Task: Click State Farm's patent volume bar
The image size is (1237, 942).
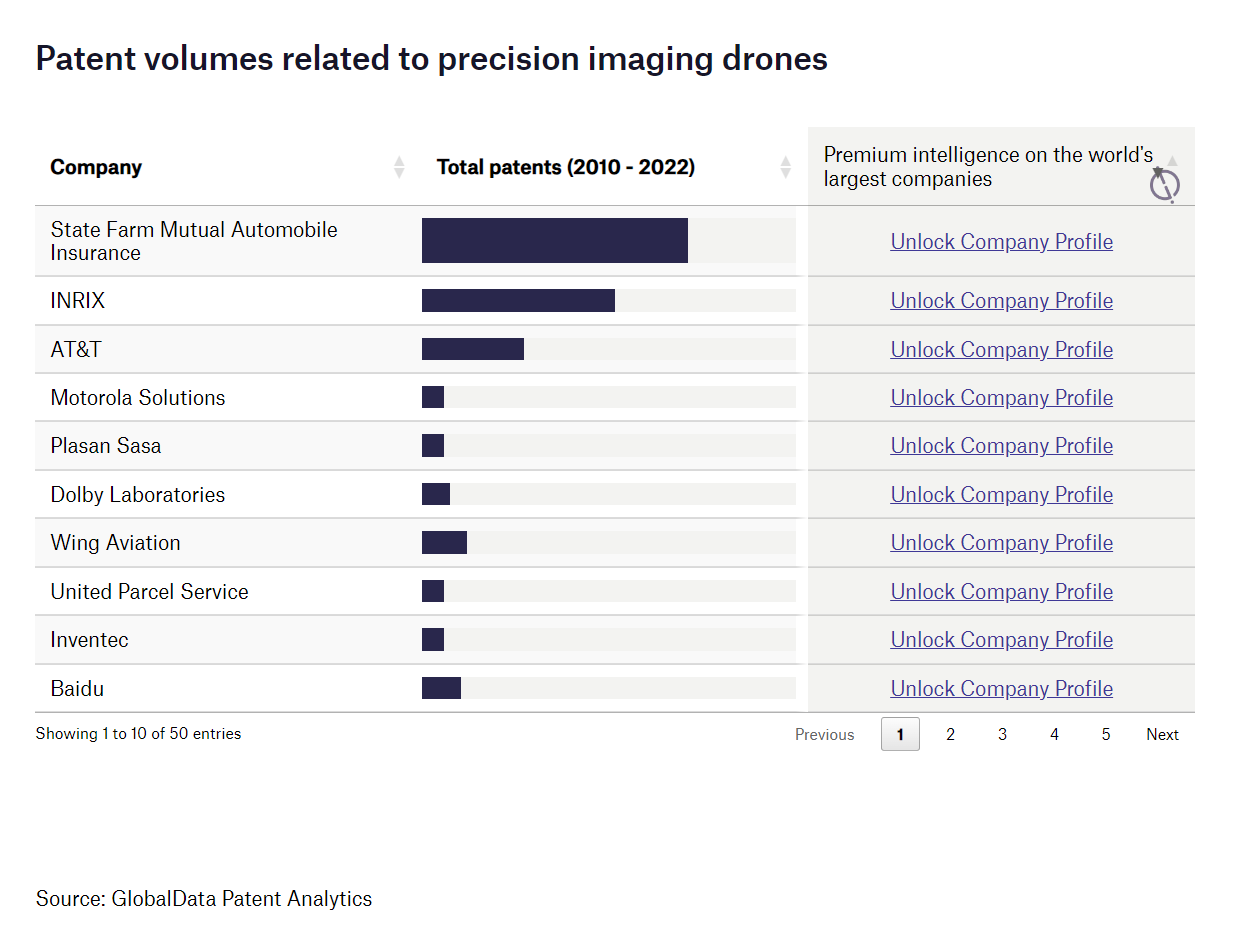Action: (x=555, y=240)
